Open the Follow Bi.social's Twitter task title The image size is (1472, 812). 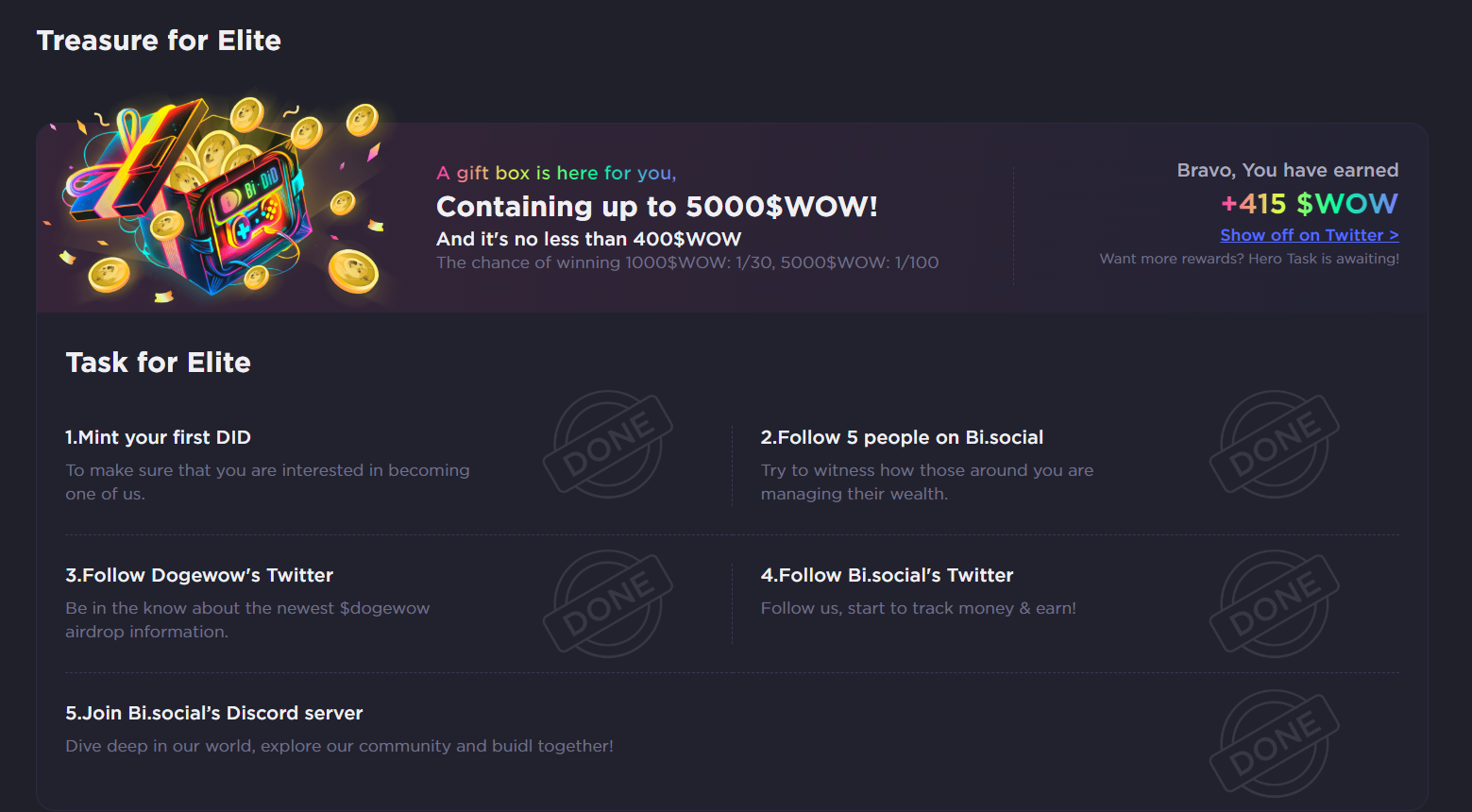(x=887, y=575)
